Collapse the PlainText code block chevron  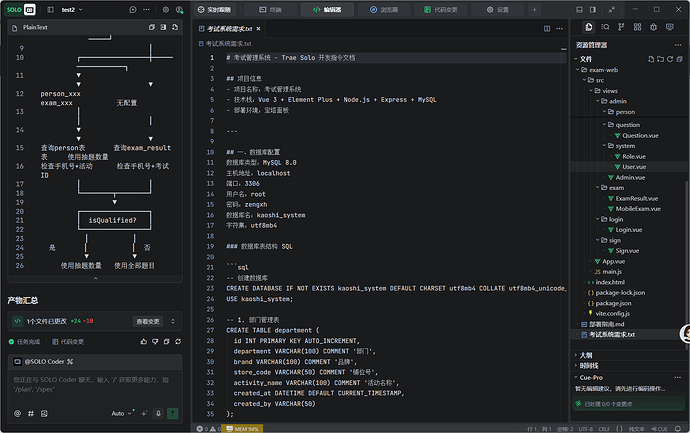coord(95,278)
